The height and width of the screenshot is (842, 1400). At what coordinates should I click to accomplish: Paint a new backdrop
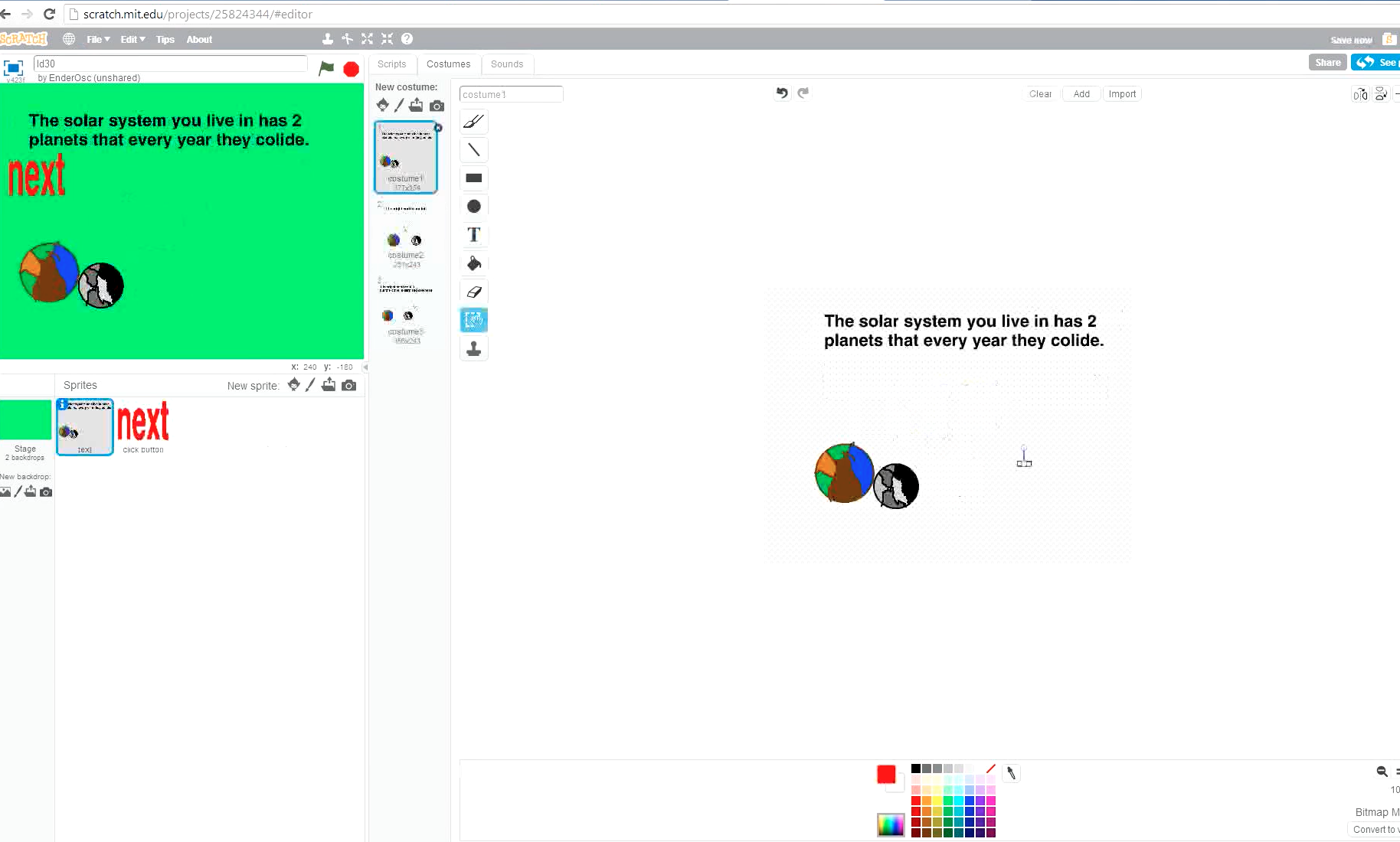[18, 491]
